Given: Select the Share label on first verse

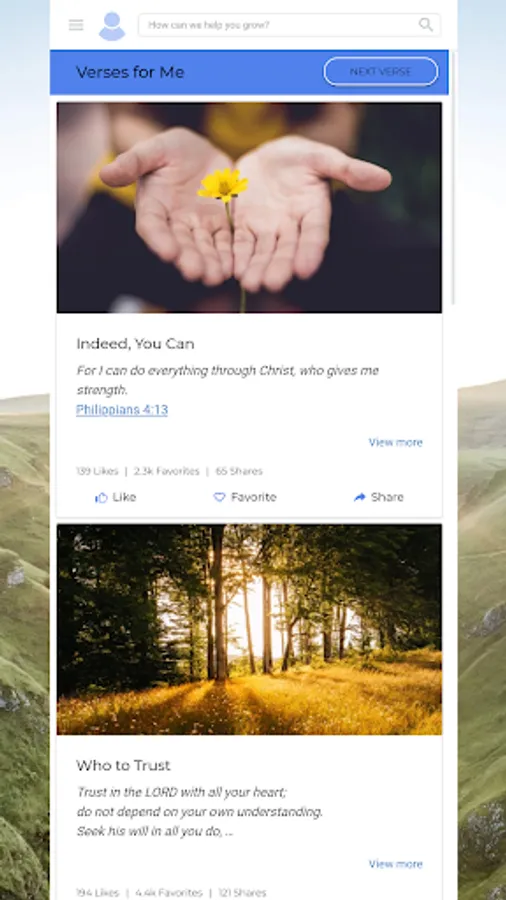Looking at the screenshot, I should point(387,497).
